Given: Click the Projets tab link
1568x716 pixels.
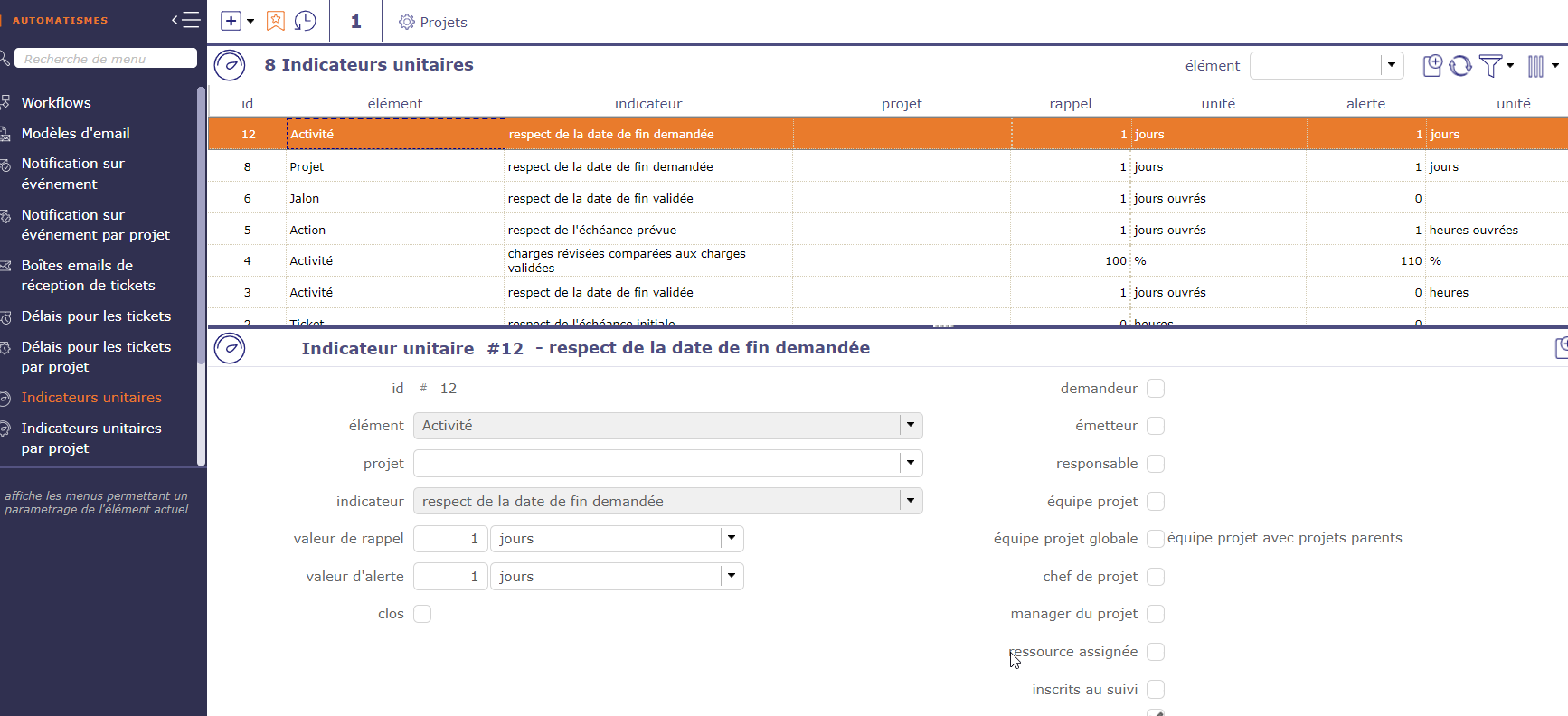Looking at the screenshot, I should coord(434,23).
